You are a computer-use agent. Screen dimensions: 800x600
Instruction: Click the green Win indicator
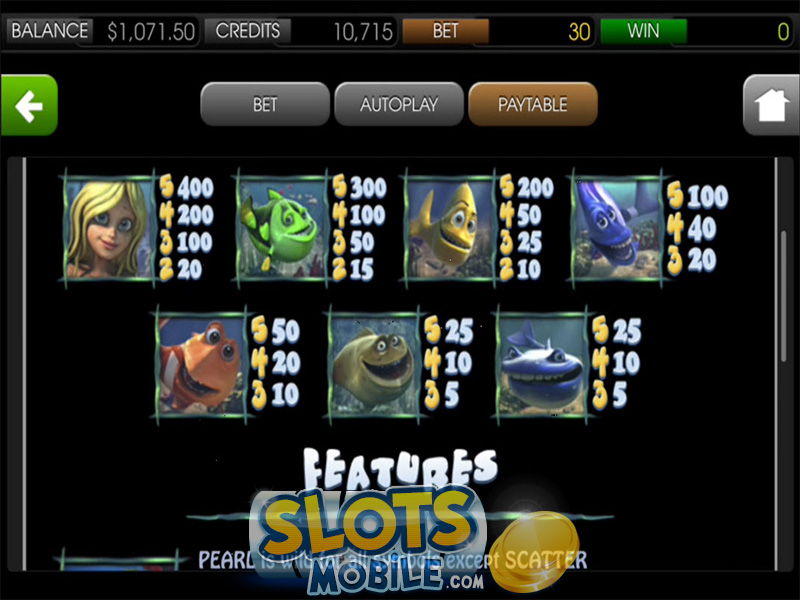coord(643,31)
